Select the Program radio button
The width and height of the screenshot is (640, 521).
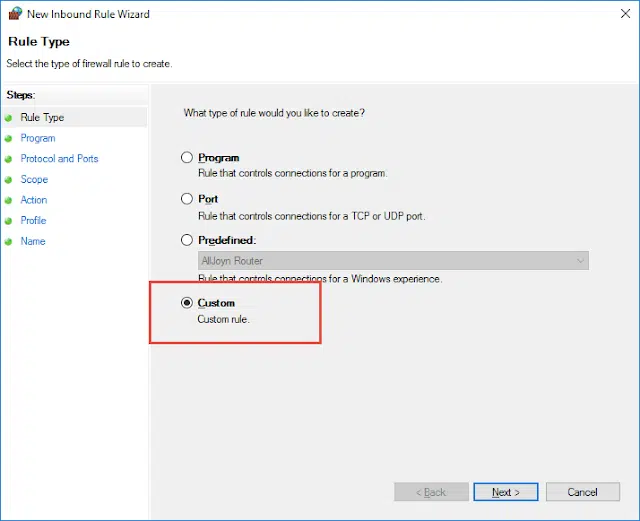coord(187,158)
